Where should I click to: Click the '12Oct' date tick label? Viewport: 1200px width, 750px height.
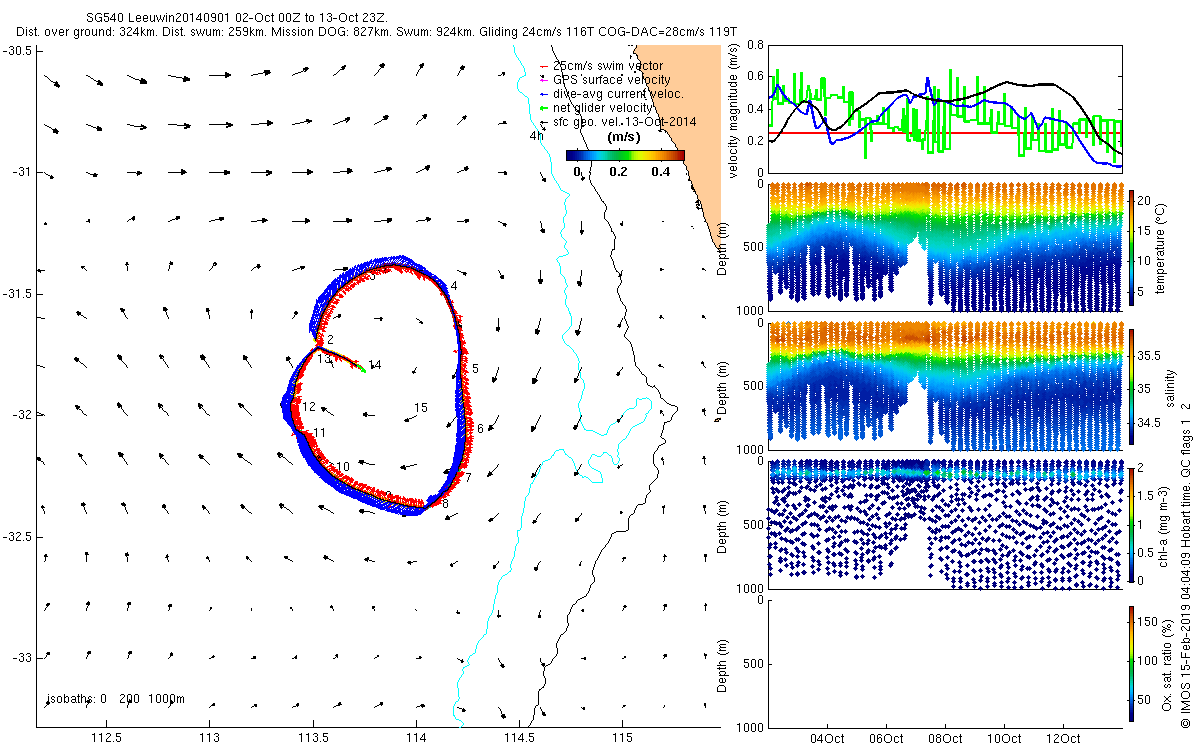[1062, 739]
